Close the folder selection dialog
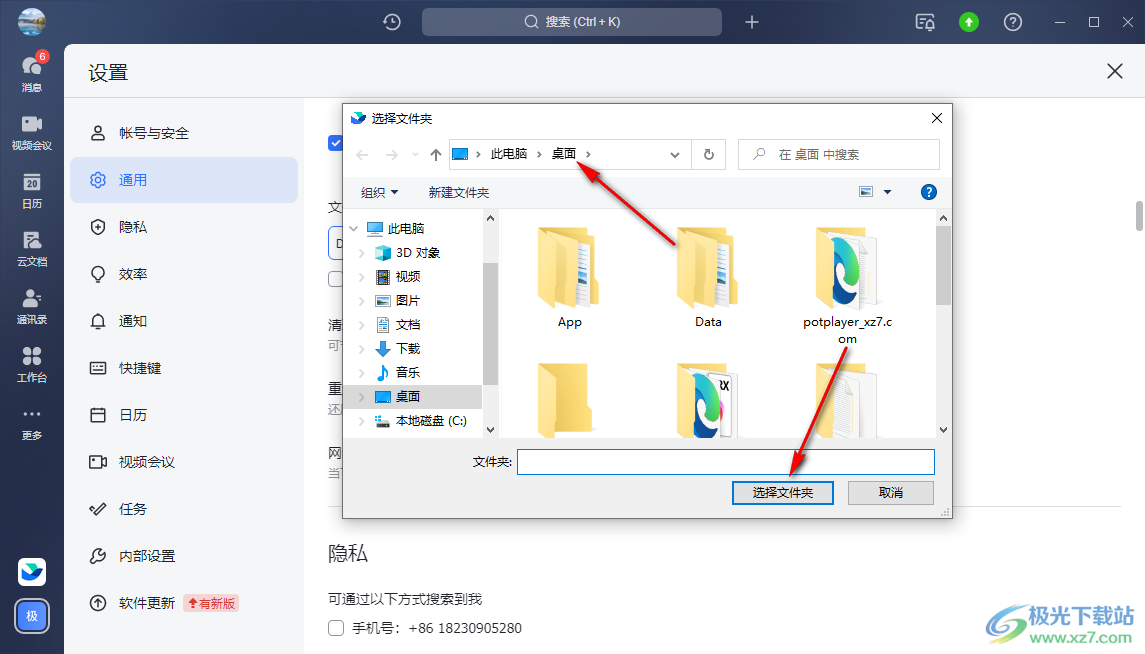This screenshot has height=654, width=1145. click(x=937, y=118)
